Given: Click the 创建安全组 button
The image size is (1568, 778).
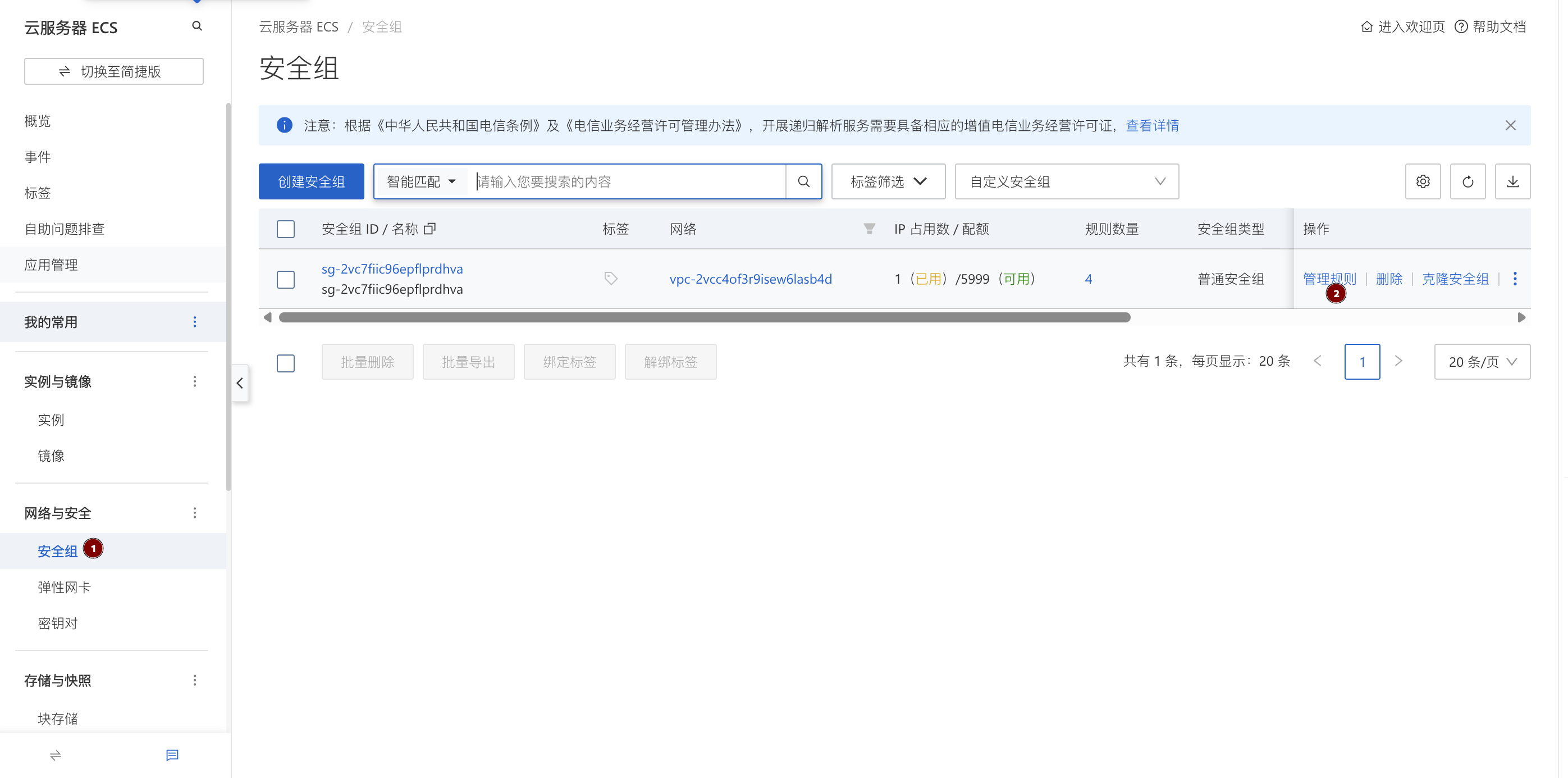Looking at the screenshot, I should 311,181.
